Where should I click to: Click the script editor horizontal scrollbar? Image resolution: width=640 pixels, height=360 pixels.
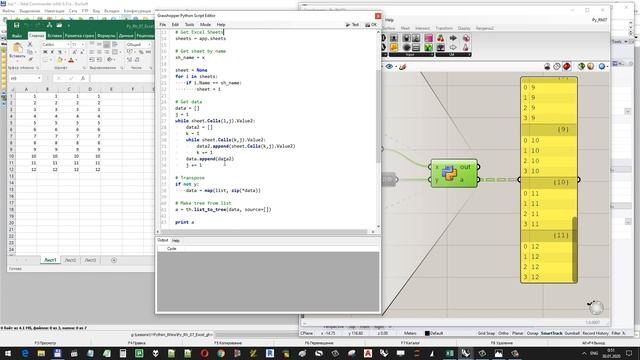tap(263, 232)
